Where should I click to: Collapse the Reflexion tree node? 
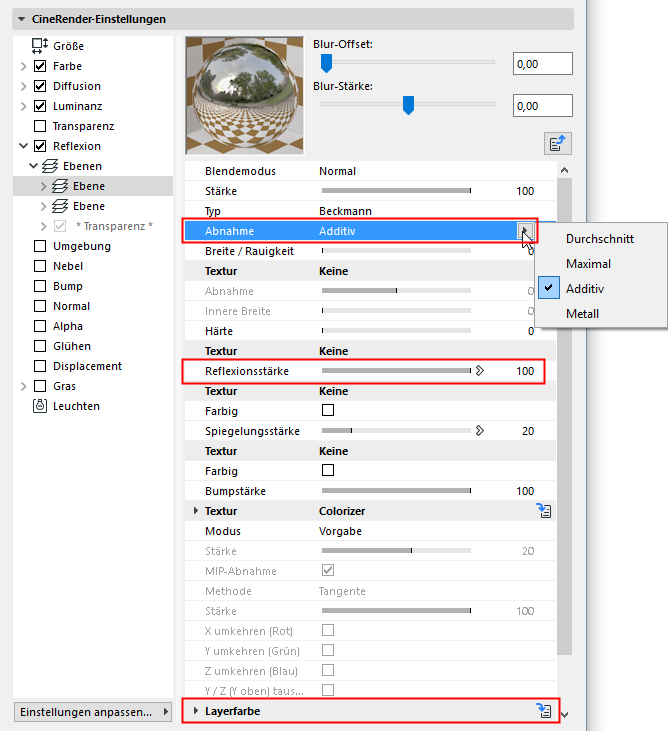click(x=24, y=146)
